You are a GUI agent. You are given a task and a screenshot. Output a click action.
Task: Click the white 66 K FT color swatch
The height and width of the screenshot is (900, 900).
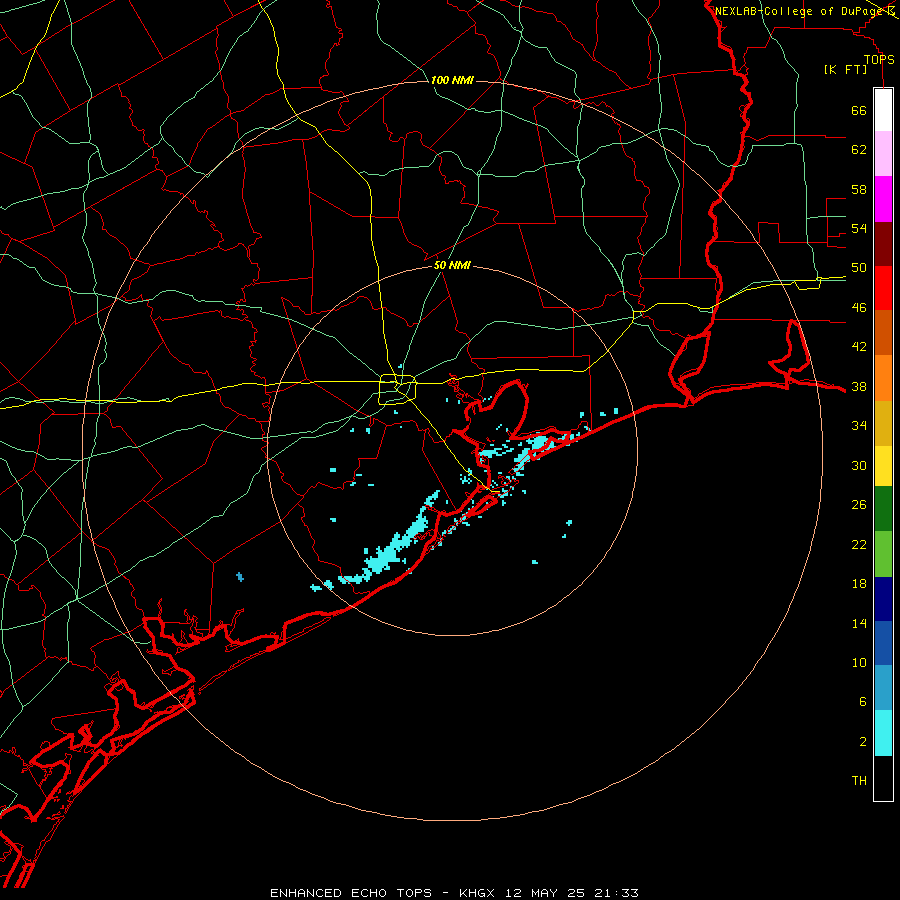[x=883, y=110]
